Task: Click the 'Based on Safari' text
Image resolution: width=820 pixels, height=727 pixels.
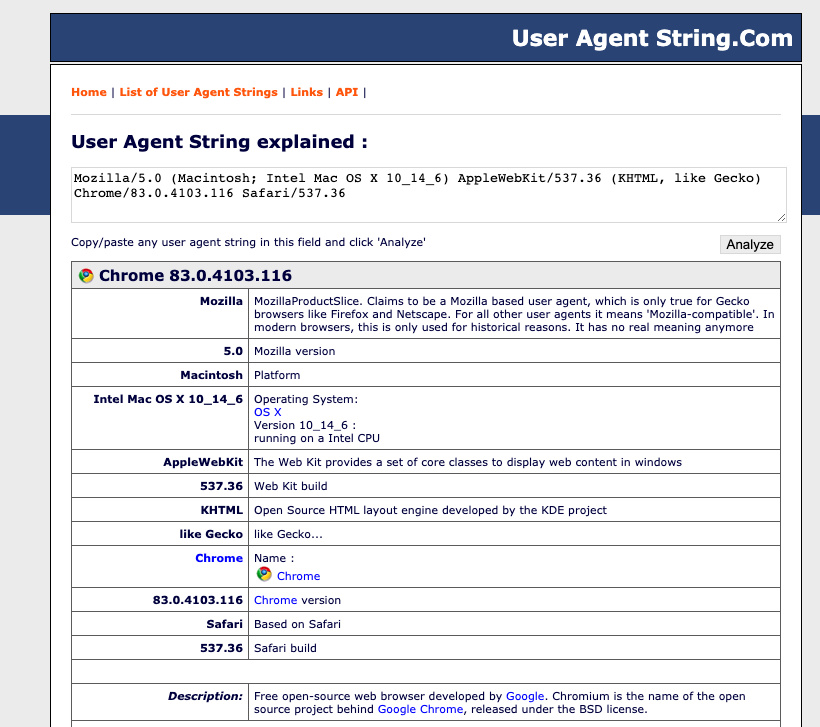Action: (x=297, y=624)
